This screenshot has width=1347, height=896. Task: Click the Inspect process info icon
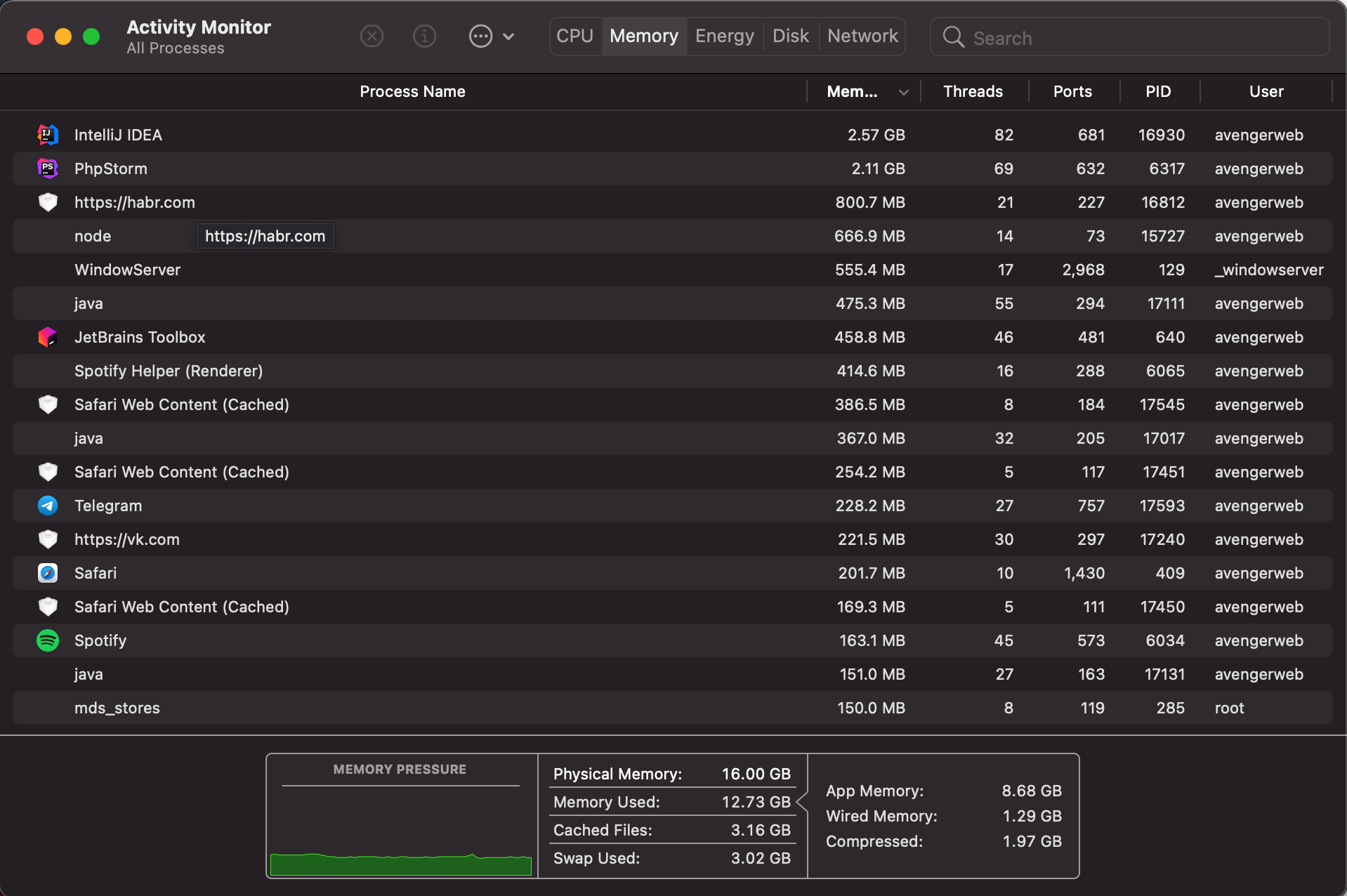coord(424,36)
